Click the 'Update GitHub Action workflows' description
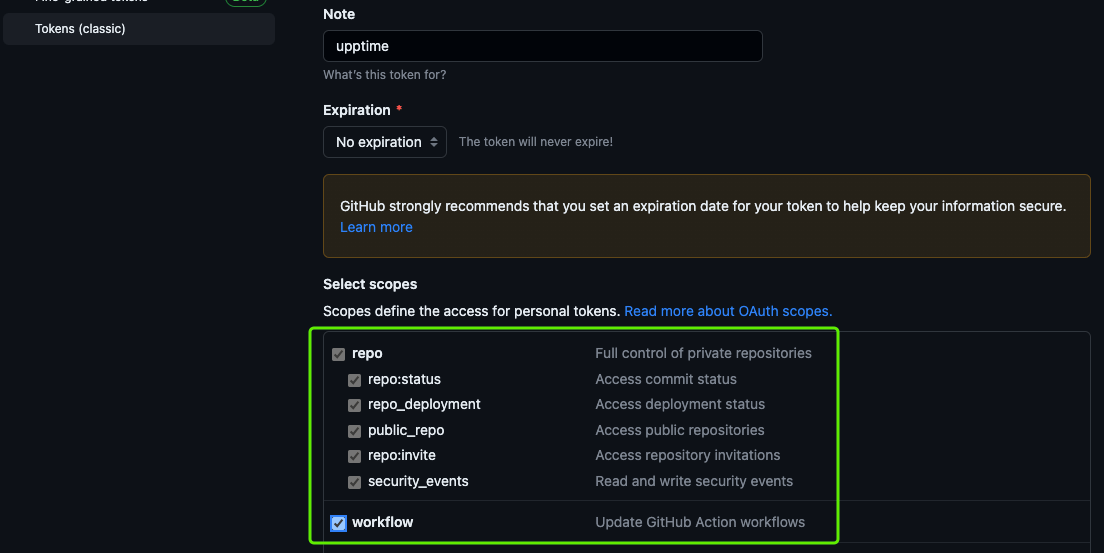Image resolution: width=1104 pixels, height=553 pixels. (x=700, y=522)
